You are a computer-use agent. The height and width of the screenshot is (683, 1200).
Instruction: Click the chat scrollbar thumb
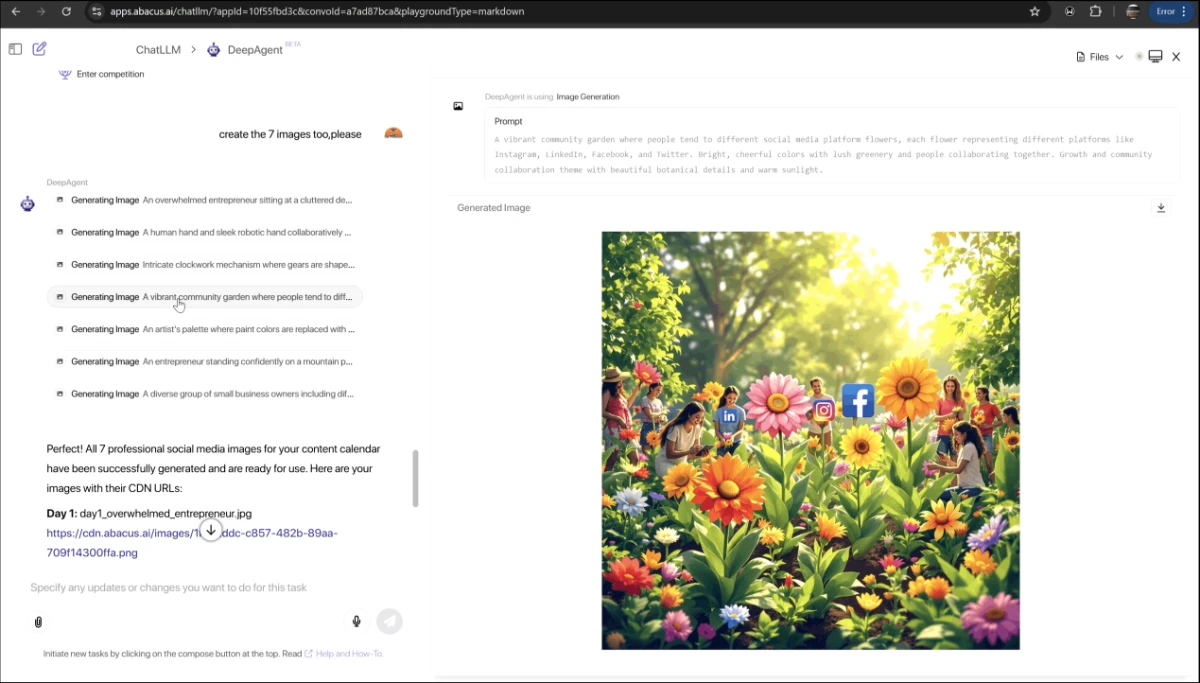click(x=415, y=478)
